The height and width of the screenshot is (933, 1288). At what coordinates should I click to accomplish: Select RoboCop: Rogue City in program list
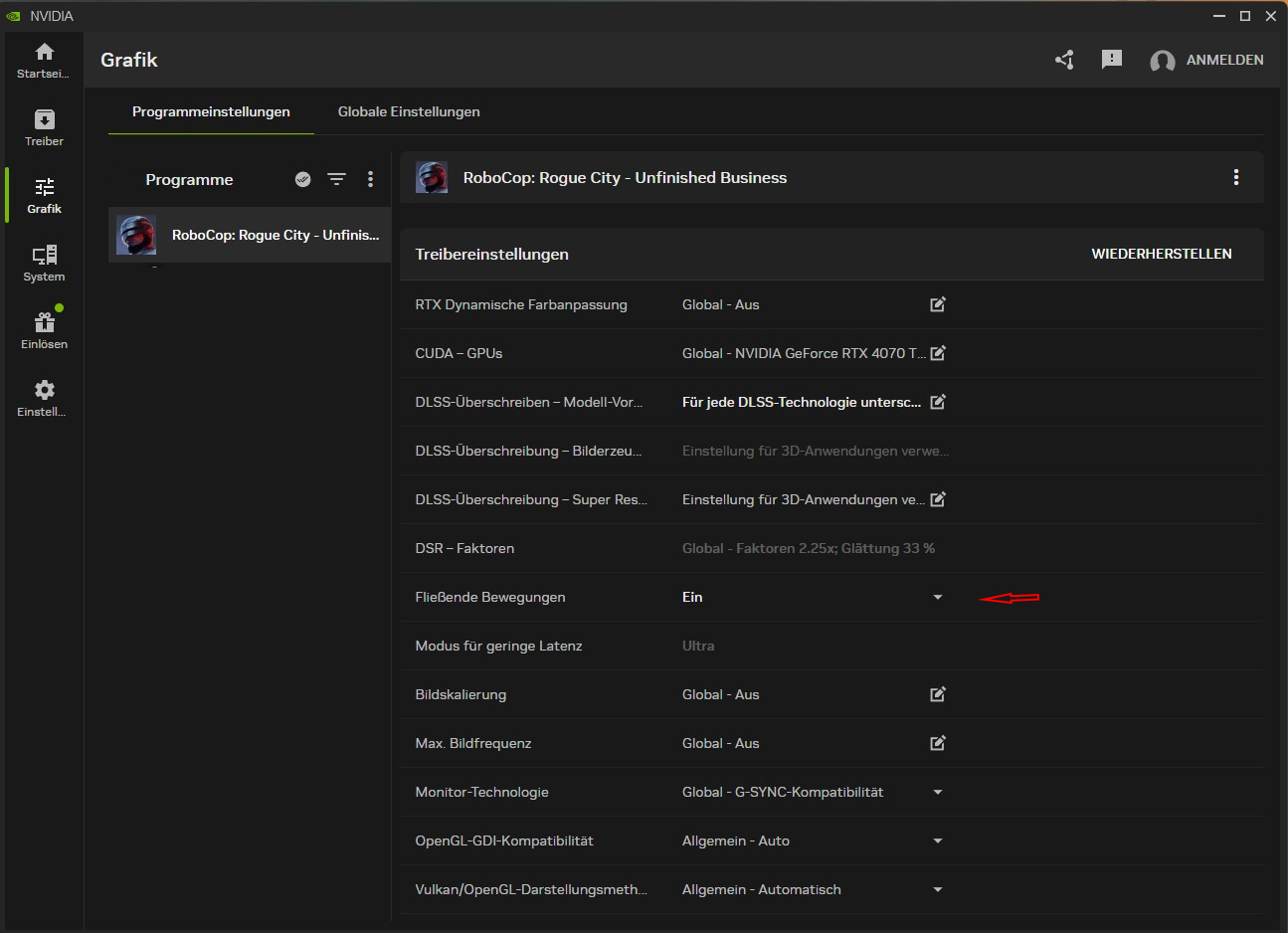[250, 235]
